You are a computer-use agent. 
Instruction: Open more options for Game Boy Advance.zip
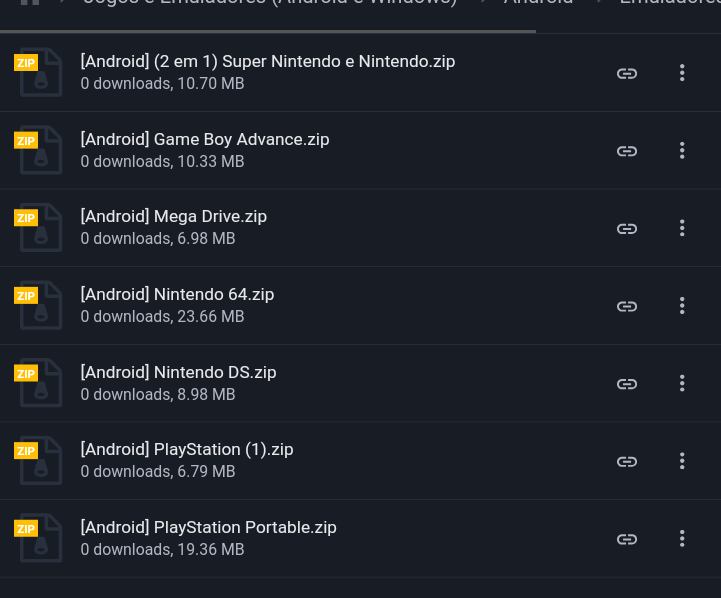pos(682,150)
